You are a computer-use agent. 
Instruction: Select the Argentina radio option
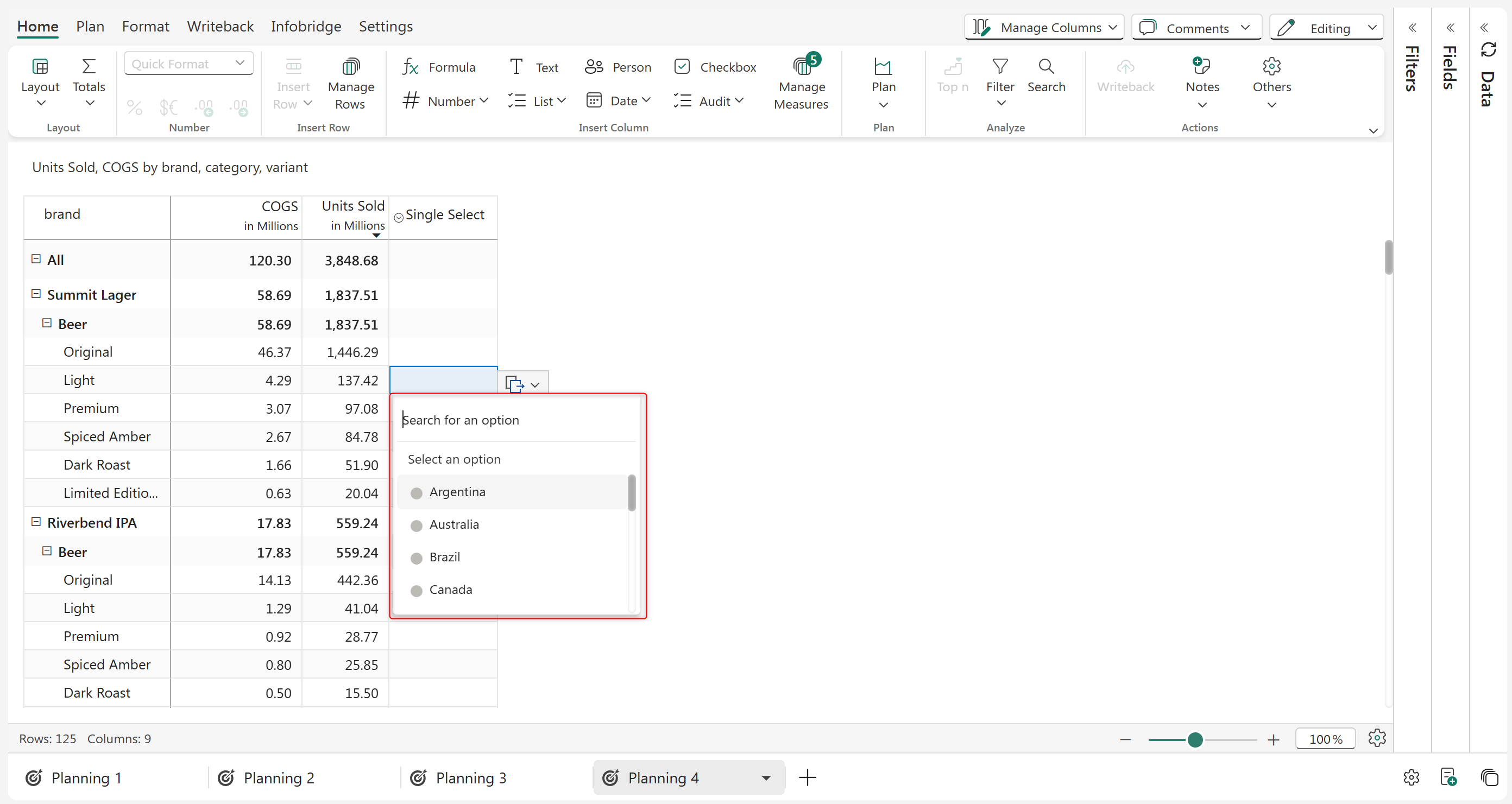click(x=416, y=493)
